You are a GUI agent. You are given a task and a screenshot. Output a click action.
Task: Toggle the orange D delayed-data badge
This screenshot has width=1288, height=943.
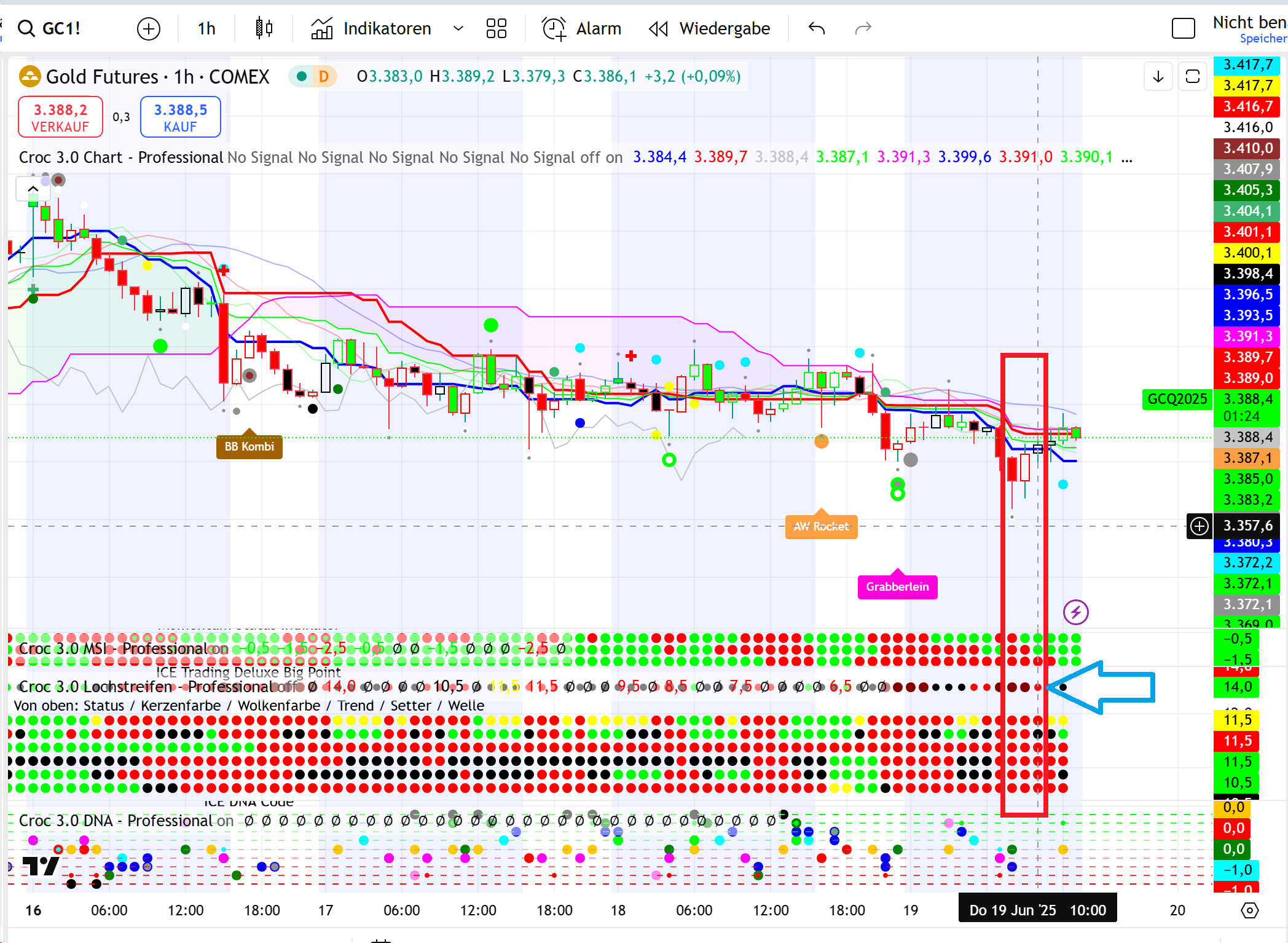(x=324, y=76)
